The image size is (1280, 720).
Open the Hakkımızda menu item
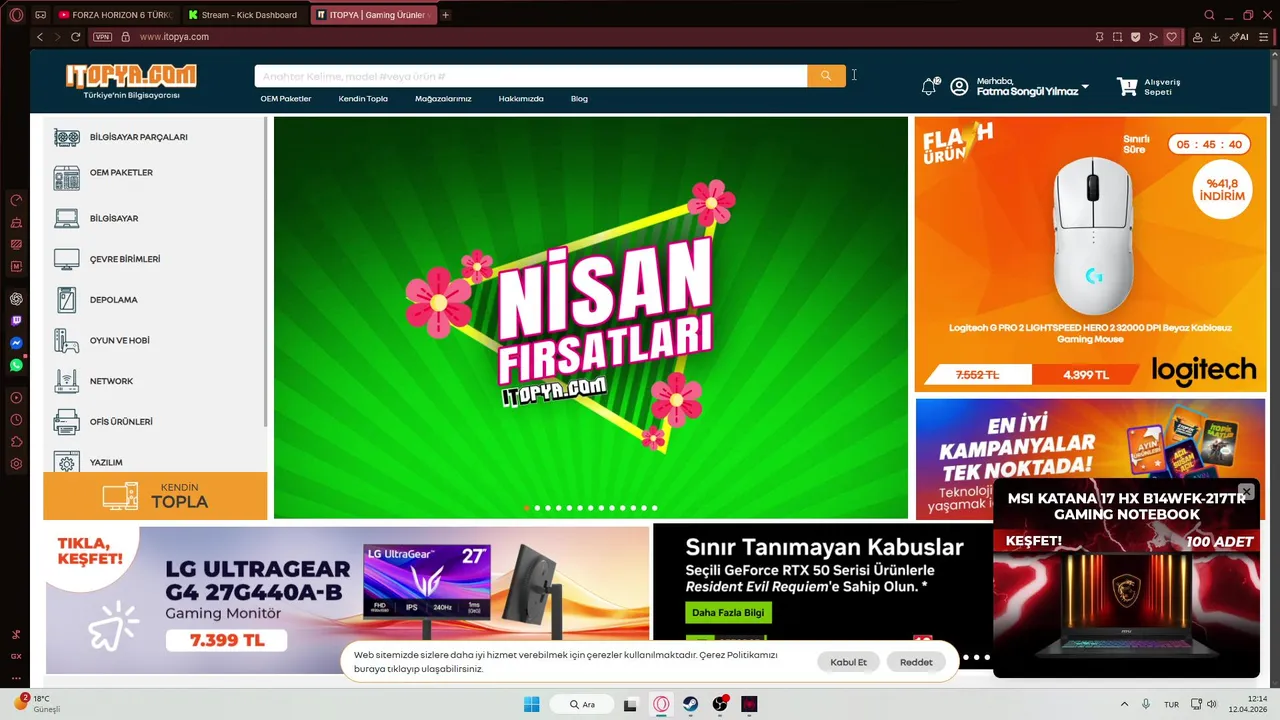coord(521,99)
